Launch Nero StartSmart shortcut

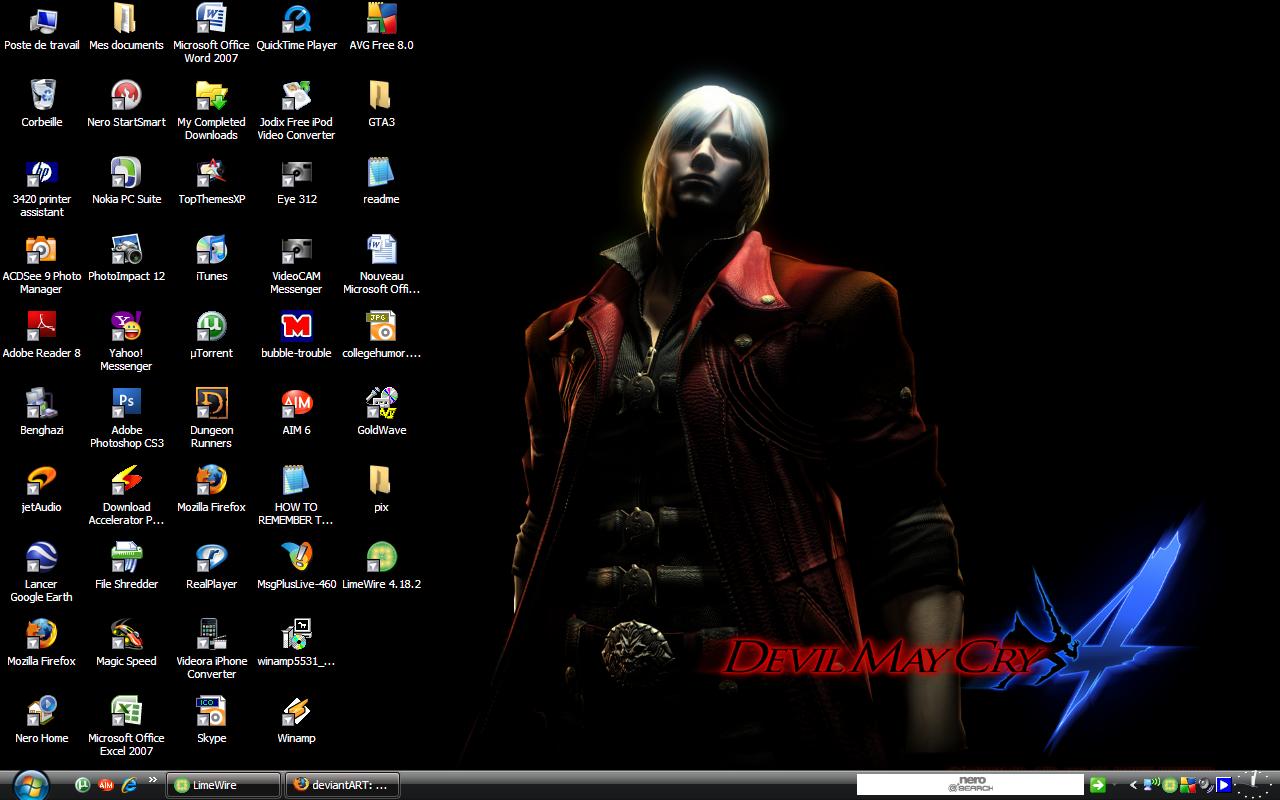126,105
